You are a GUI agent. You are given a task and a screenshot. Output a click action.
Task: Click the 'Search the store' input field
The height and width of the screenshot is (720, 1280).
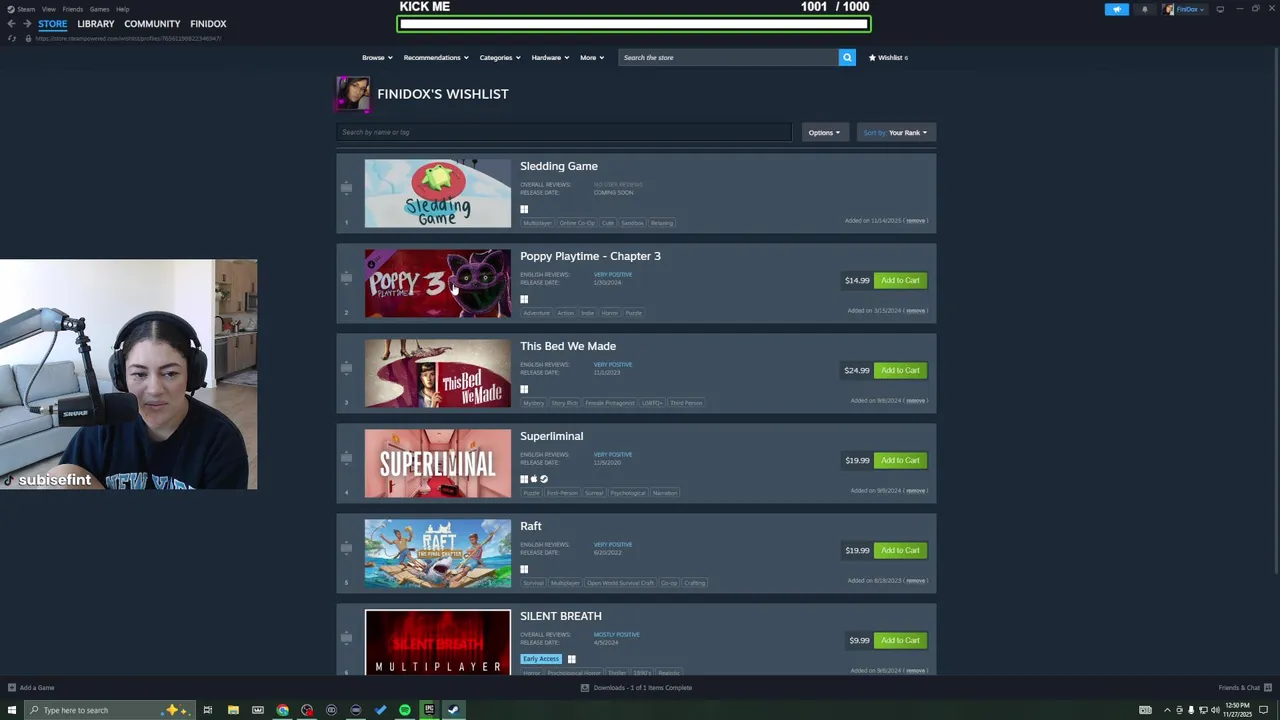pos(728,57)
